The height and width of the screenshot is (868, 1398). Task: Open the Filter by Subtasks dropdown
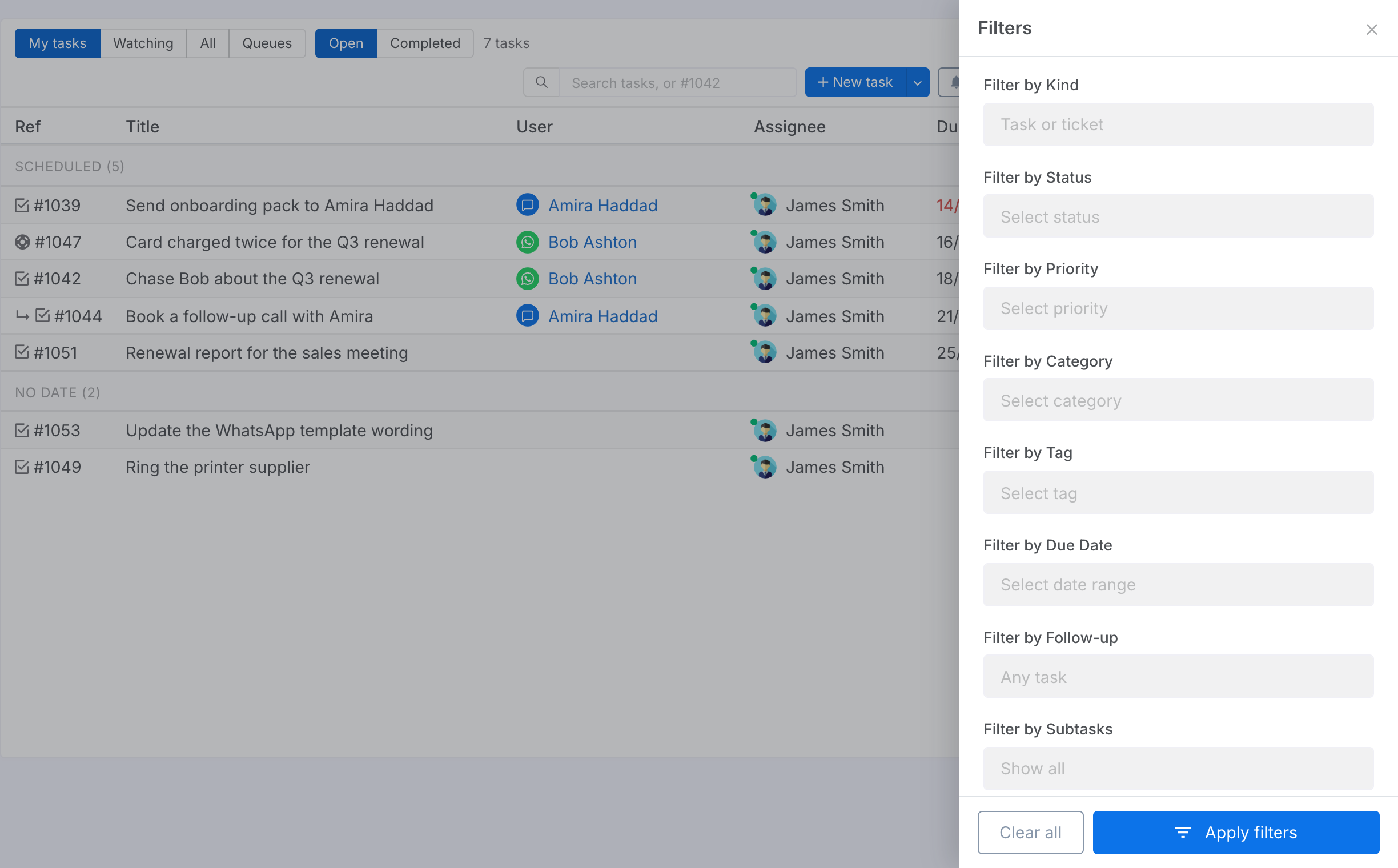coord(1178,768)
